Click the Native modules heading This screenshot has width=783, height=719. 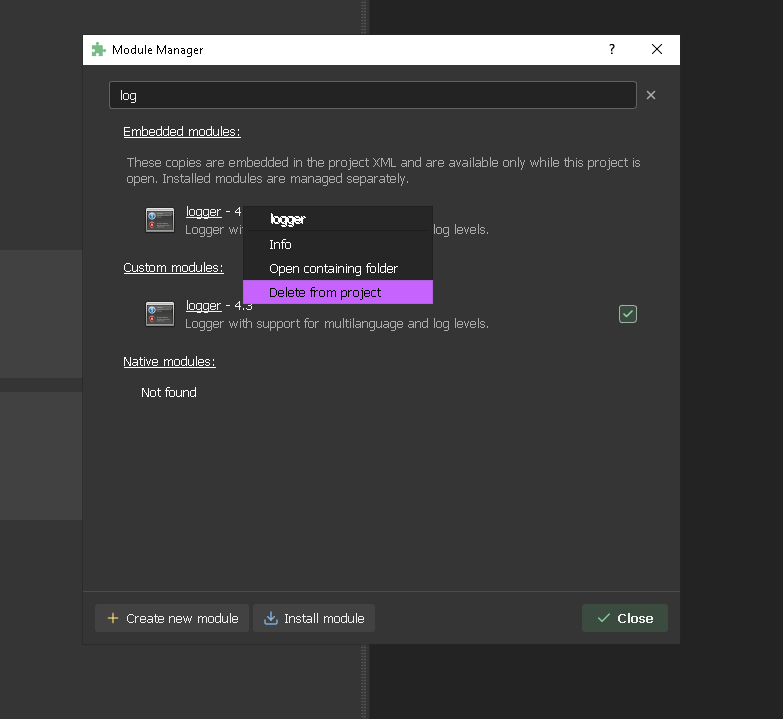169,361
